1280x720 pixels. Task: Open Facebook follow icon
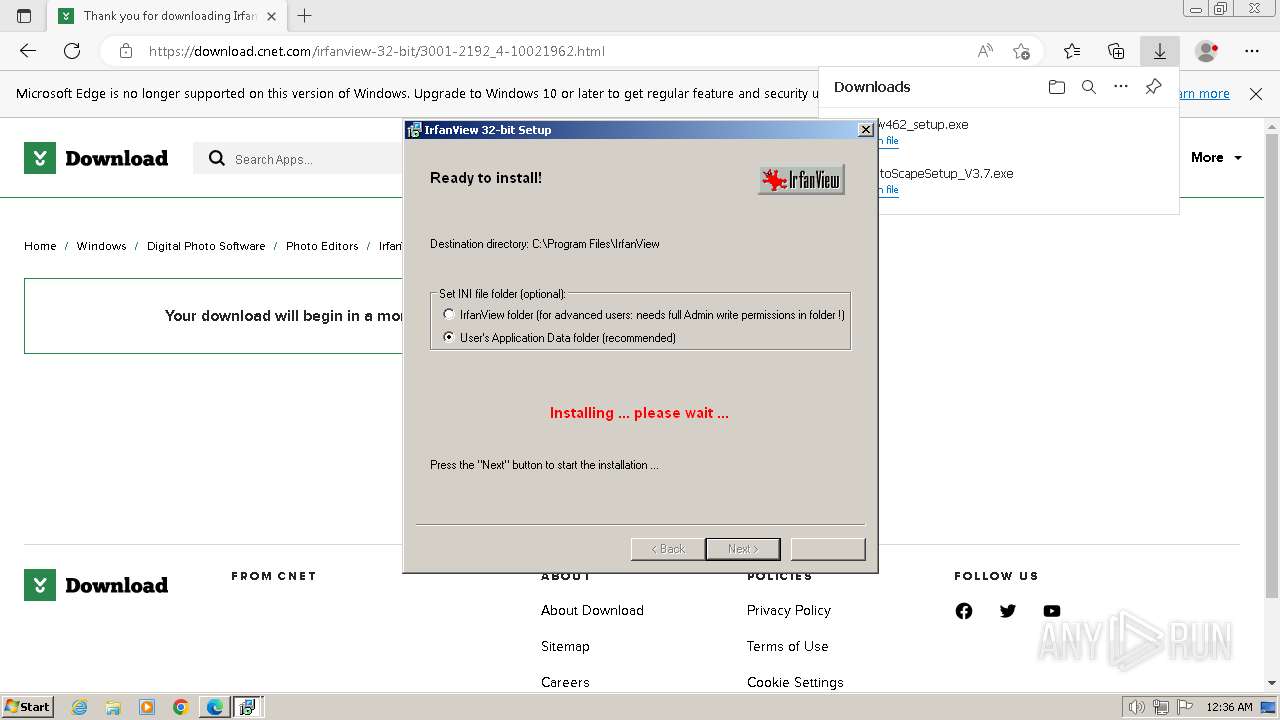pyautogui.click(x=964, y=611)
